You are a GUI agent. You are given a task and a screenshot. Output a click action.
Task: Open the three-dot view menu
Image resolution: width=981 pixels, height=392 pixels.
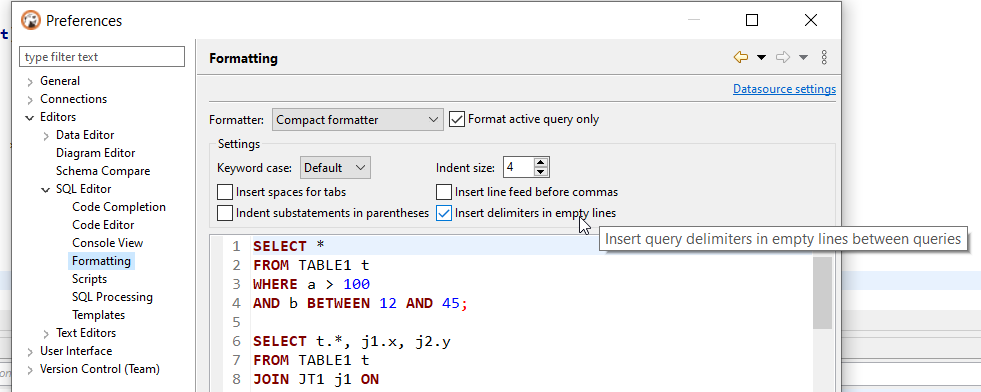(824, 58)
